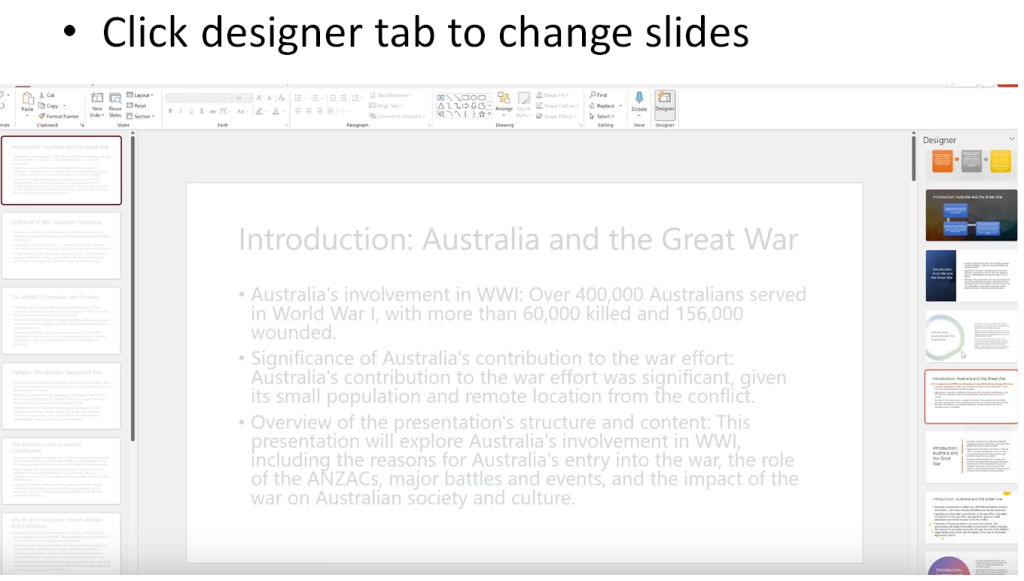Screen dimensions: 1024x581
Task: Open Quick Styles
Action: [x=524, y=104]
